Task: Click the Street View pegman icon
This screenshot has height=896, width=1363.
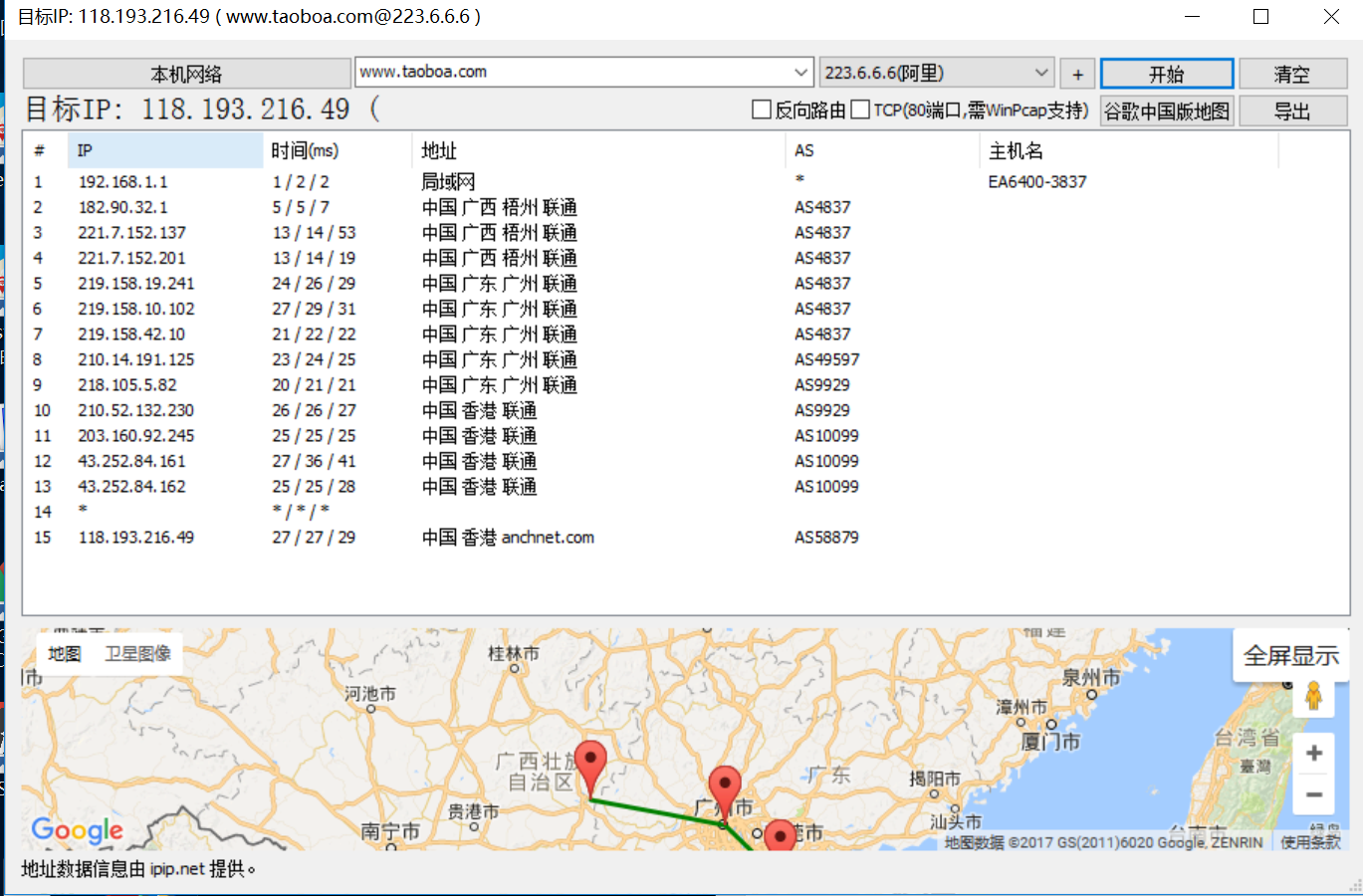Action: [x=1313, y=696]
